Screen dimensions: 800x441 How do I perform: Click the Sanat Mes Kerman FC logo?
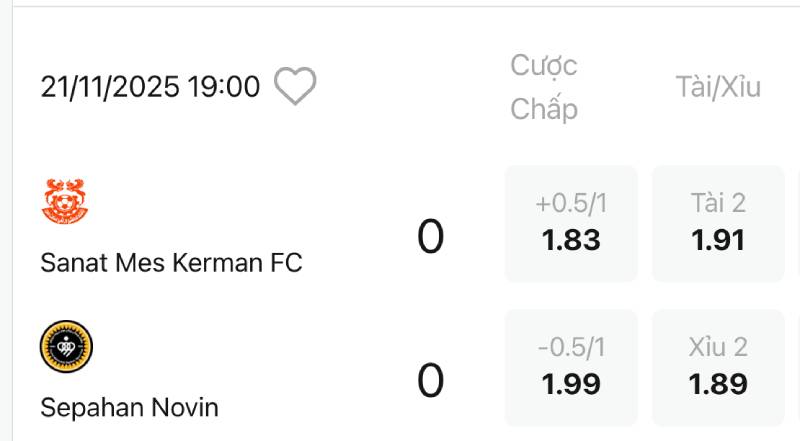click(x=66, y=202)
